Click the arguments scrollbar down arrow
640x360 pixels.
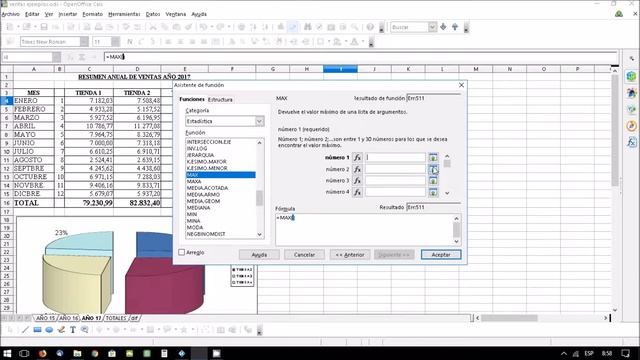click(x=447, y=193)
